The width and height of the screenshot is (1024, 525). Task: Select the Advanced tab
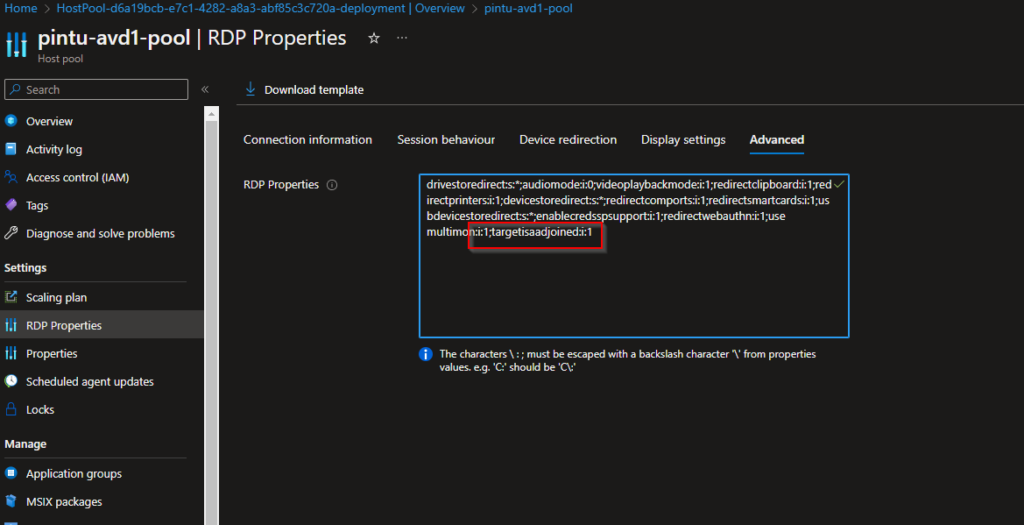[x=776, y=140]
